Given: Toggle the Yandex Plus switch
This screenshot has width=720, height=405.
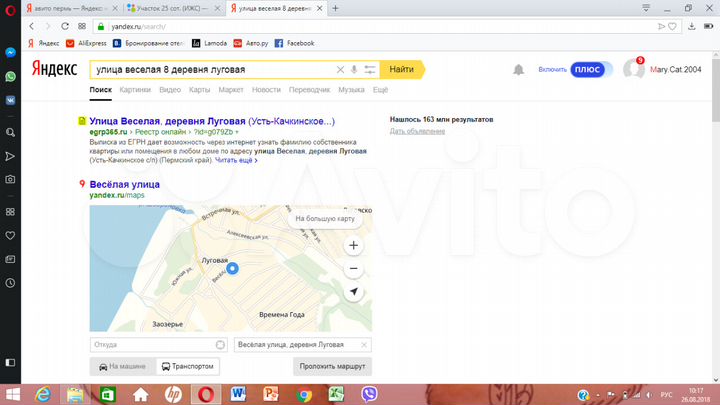Looking at the screenshot, I should tap(591, 70).
